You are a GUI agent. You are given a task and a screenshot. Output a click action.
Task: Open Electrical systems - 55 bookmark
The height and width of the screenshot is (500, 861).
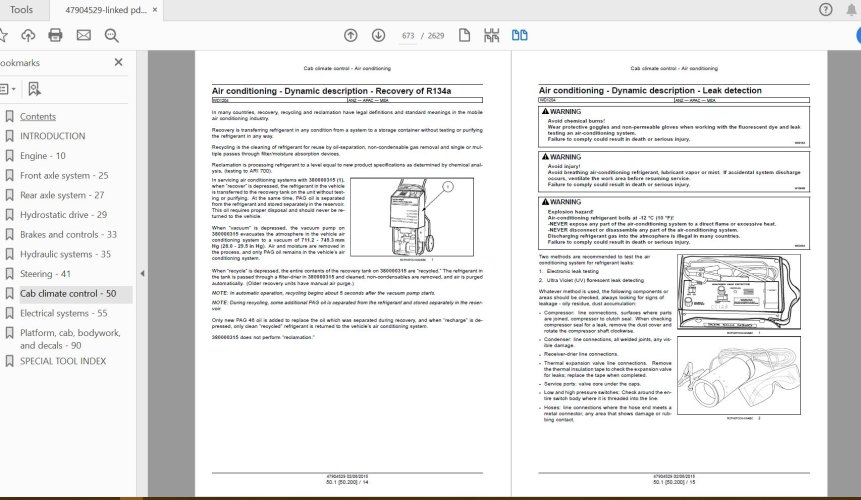(x=64, y=313)
